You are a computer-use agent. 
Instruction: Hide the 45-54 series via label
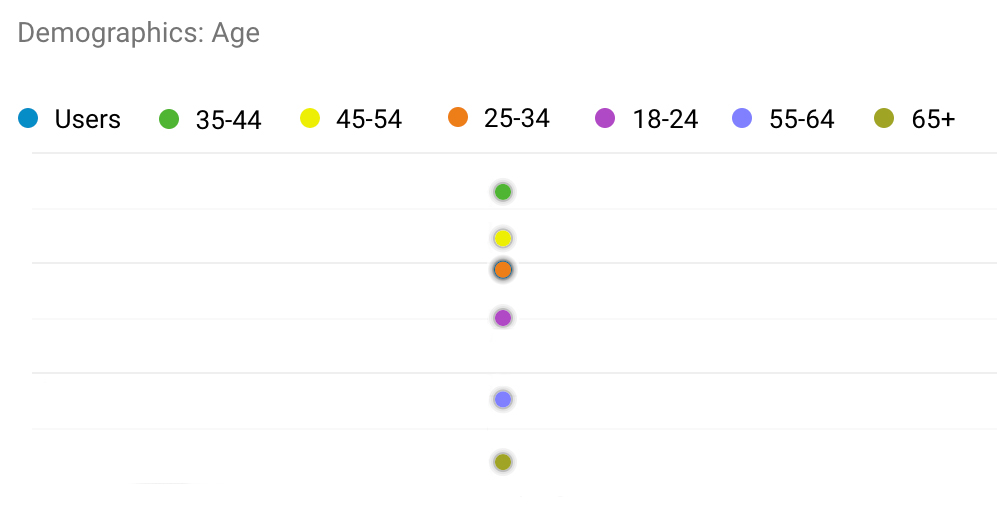tap(369, 120)
